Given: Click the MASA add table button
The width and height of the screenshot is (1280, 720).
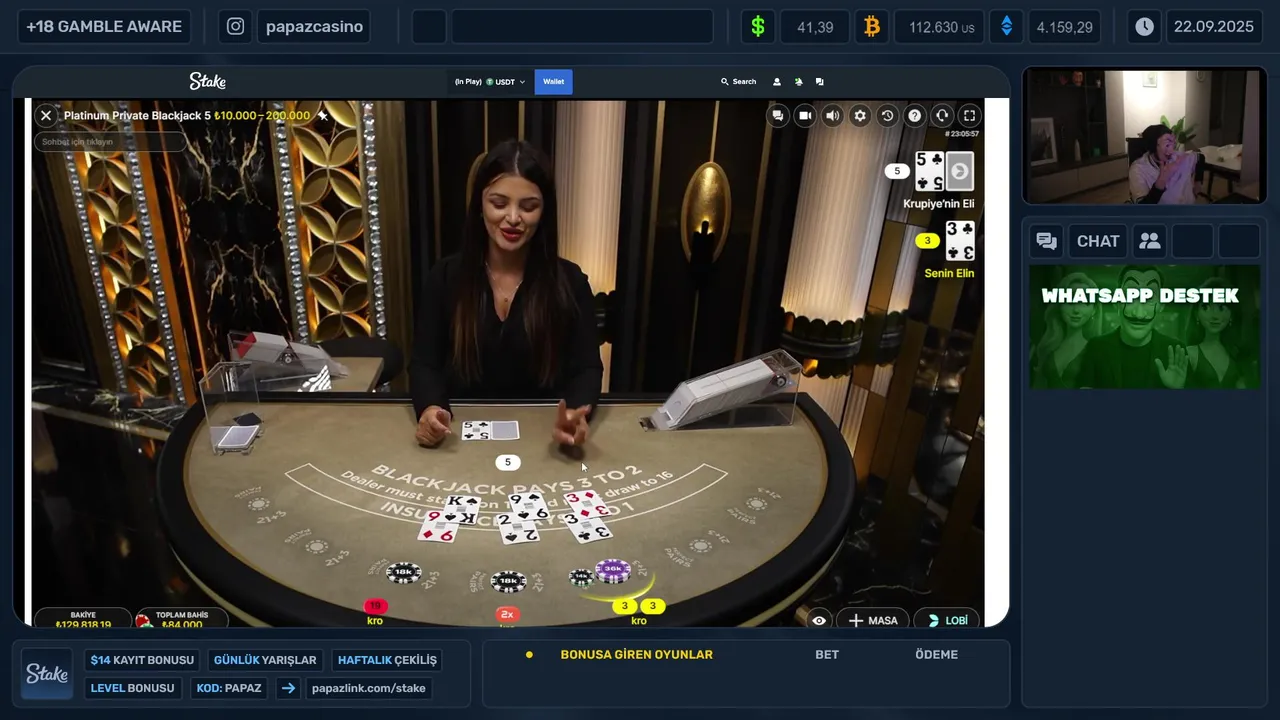Looking at the screenshot, I should pos(873,621).
